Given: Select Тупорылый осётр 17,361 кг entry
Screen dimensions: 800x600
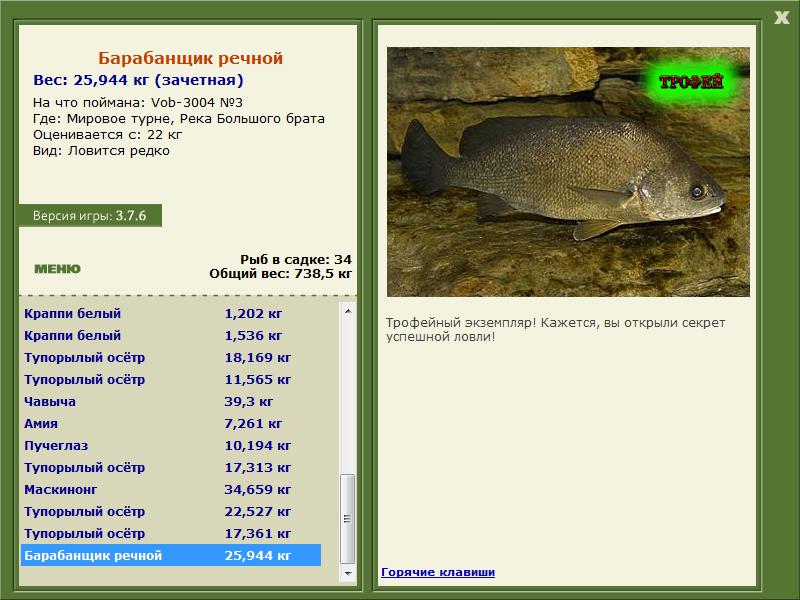Looking at the screenshot, I should pos(171,533).
